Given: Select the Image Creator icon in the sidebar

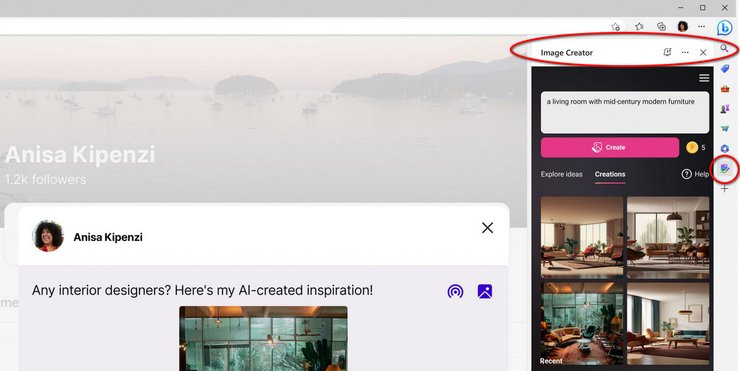Looking at the screenshot, I should click(724, 168).
